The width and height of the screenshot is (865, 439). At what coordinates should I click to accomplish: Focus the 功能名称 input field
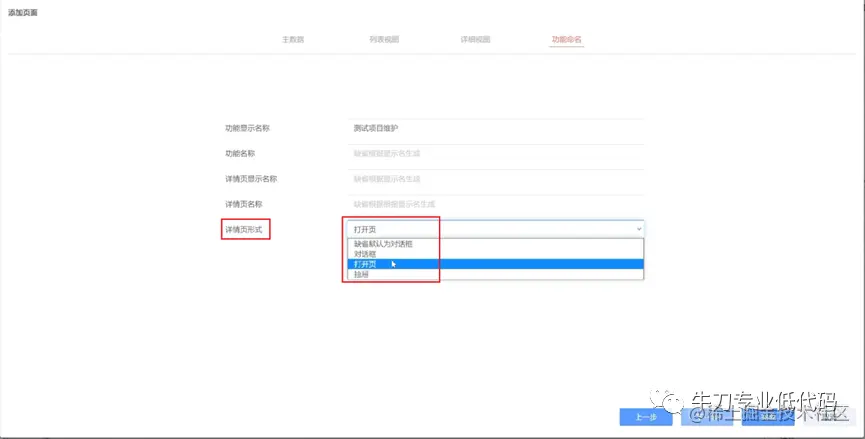click(495, 153)
